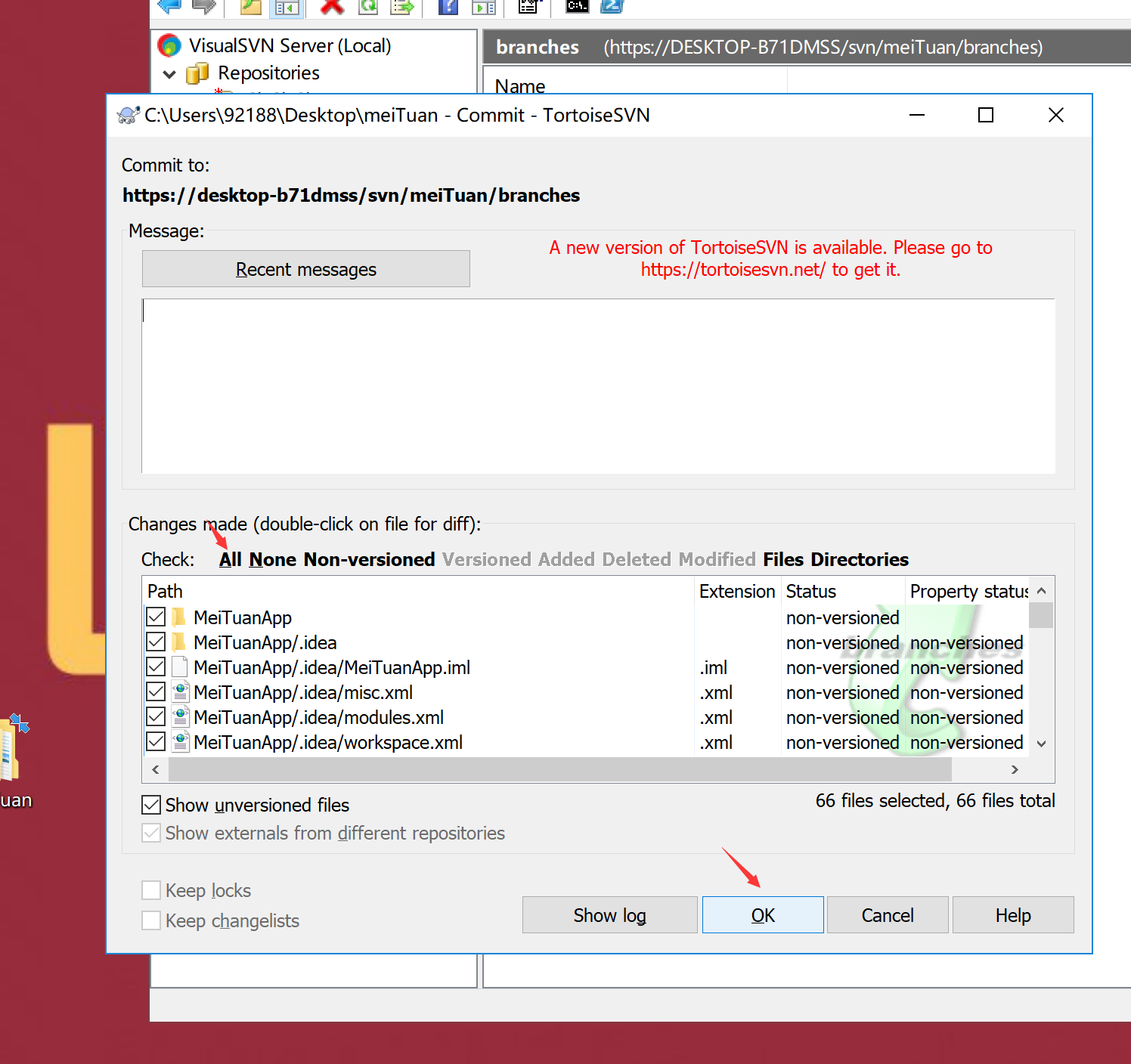Click the Show log button
1131x1064 pixels.
[609, 914]
